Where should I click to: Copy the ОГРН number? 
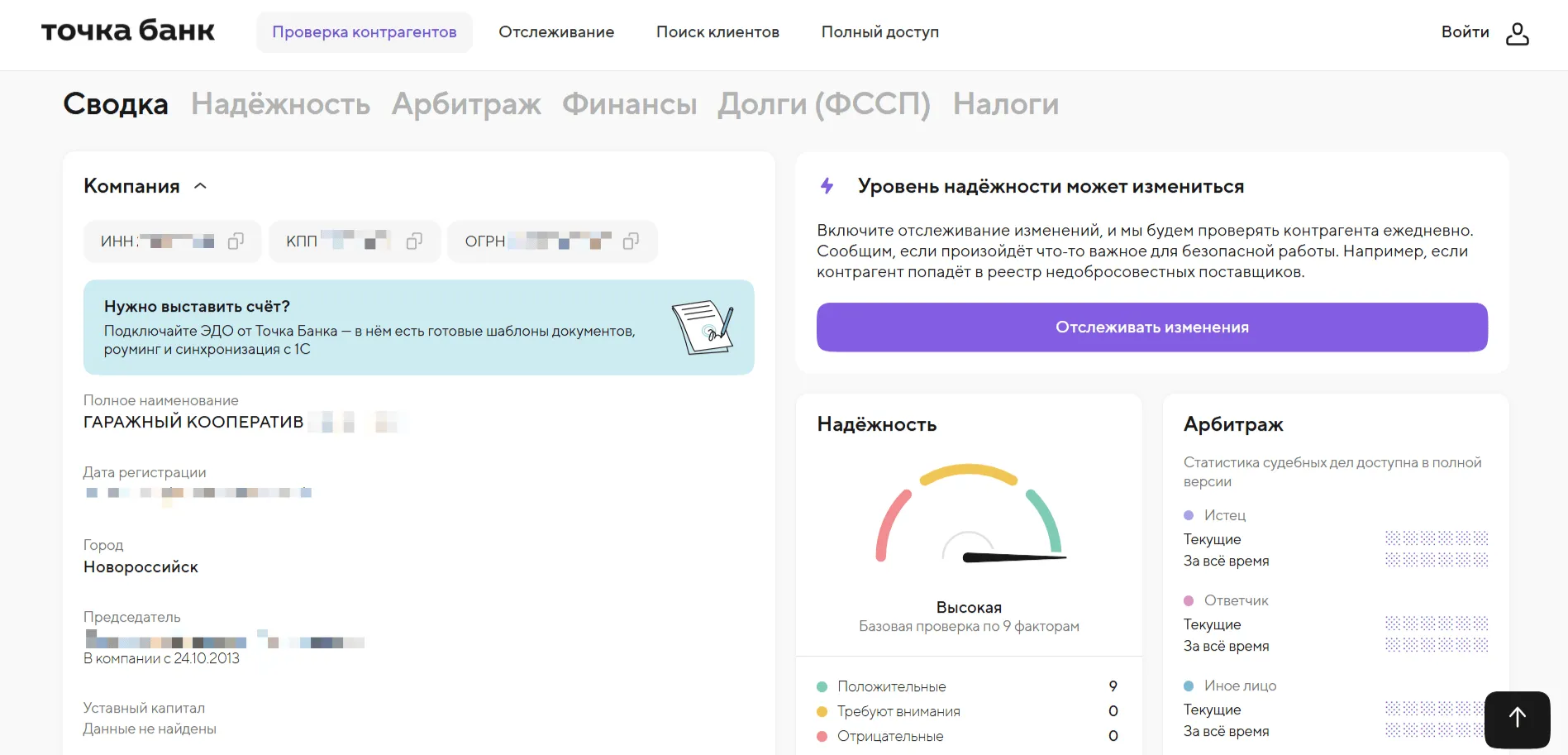click(631, 241)
